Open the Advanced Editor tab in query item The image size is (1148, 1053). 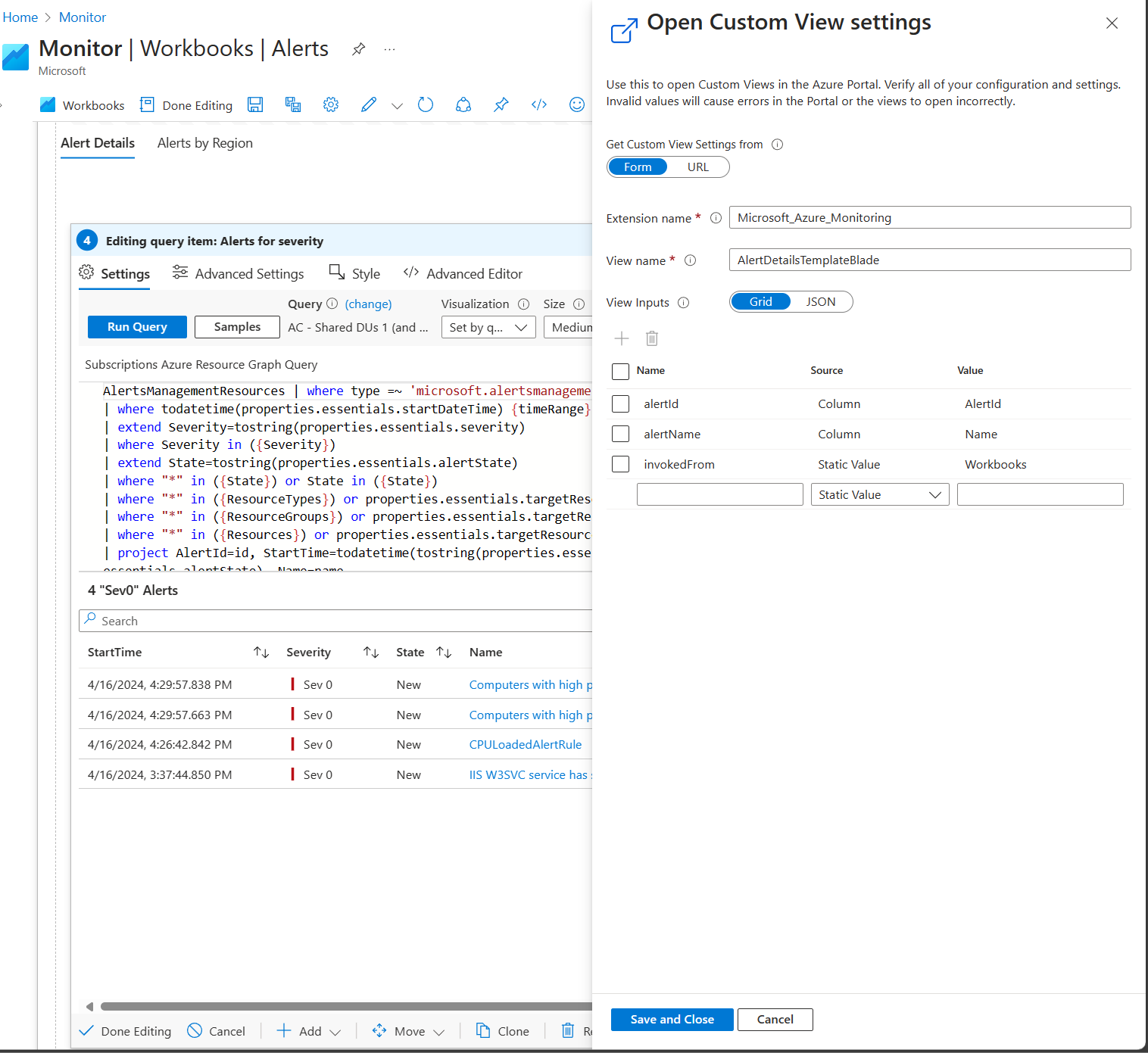point(463,273)
